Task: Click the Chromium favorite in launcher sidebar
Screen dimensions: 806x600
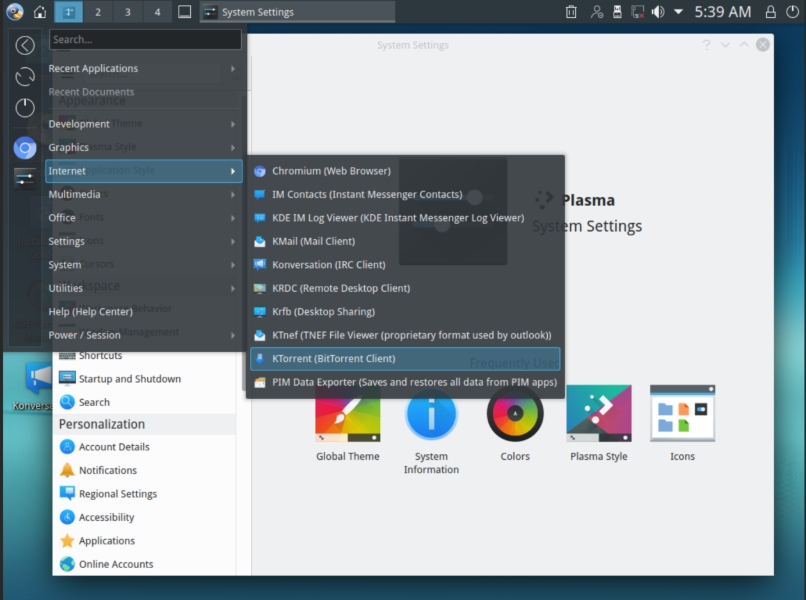Action: [x=25, y=148]
